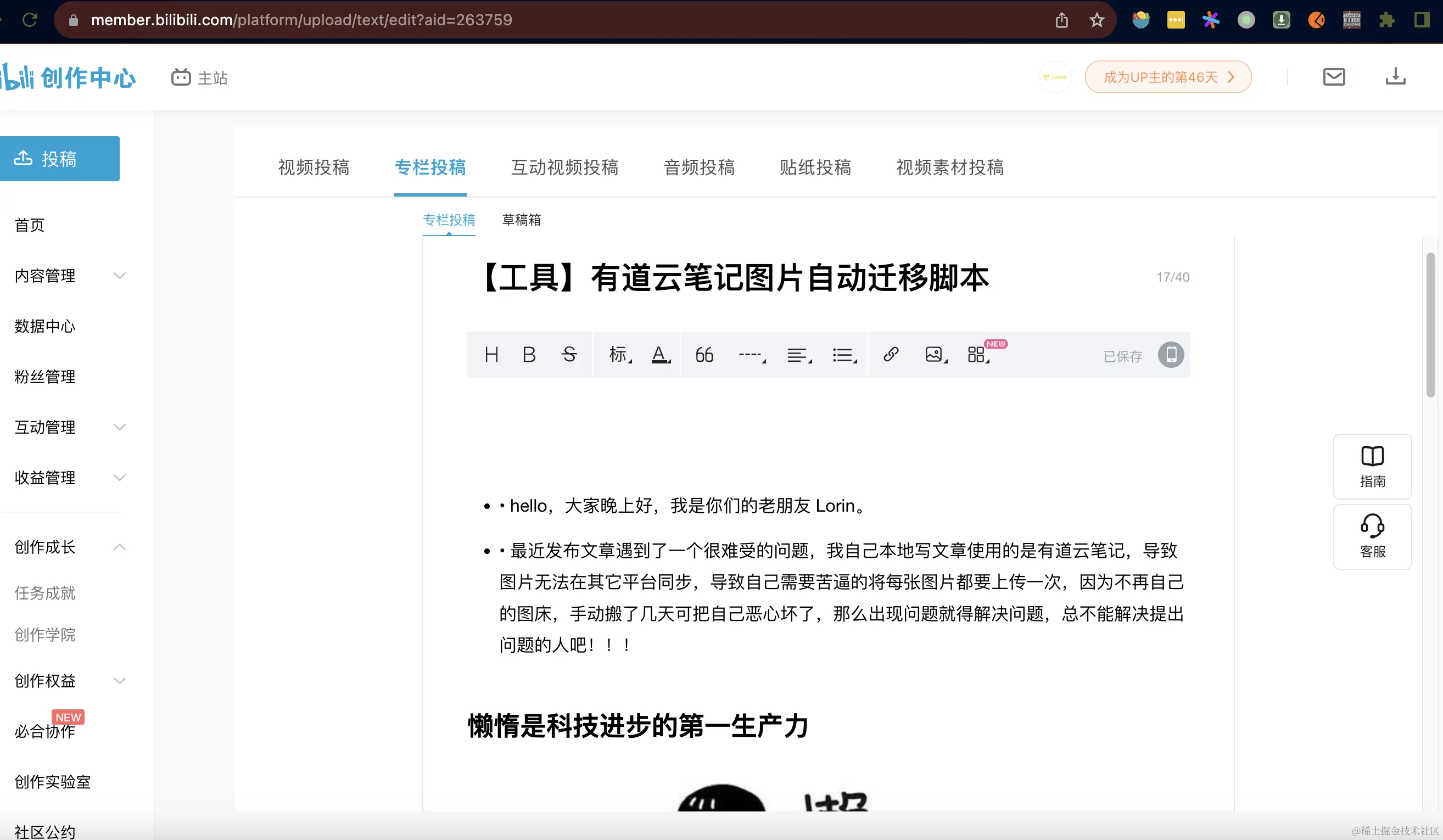Open the font size 标 tool
Viewport: 1443px width, 840px height.
click(620, 355)
